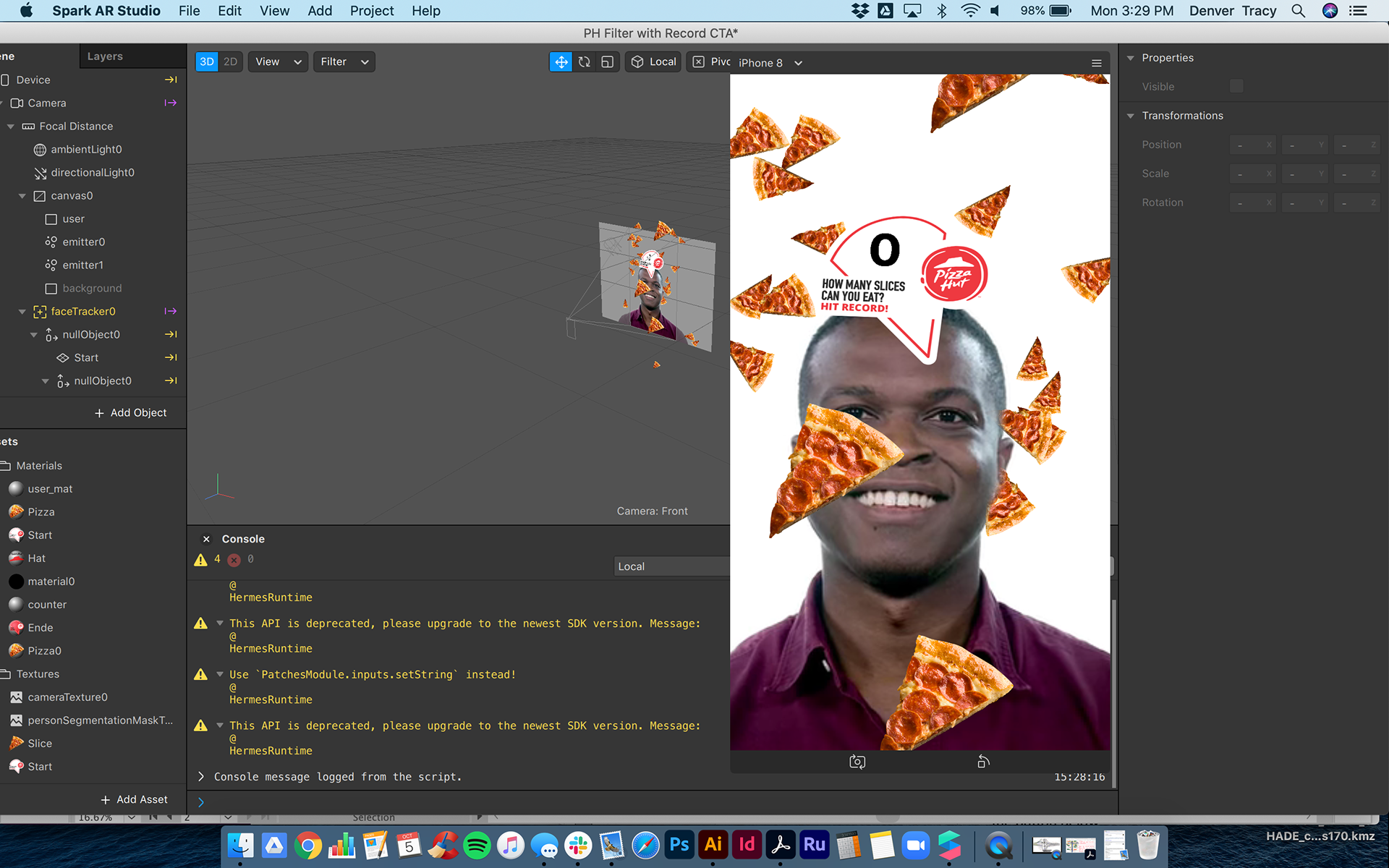Viewport: 1389px width, 868px height.
Task: Collapse the Properties section
Action: [1131, 58]
